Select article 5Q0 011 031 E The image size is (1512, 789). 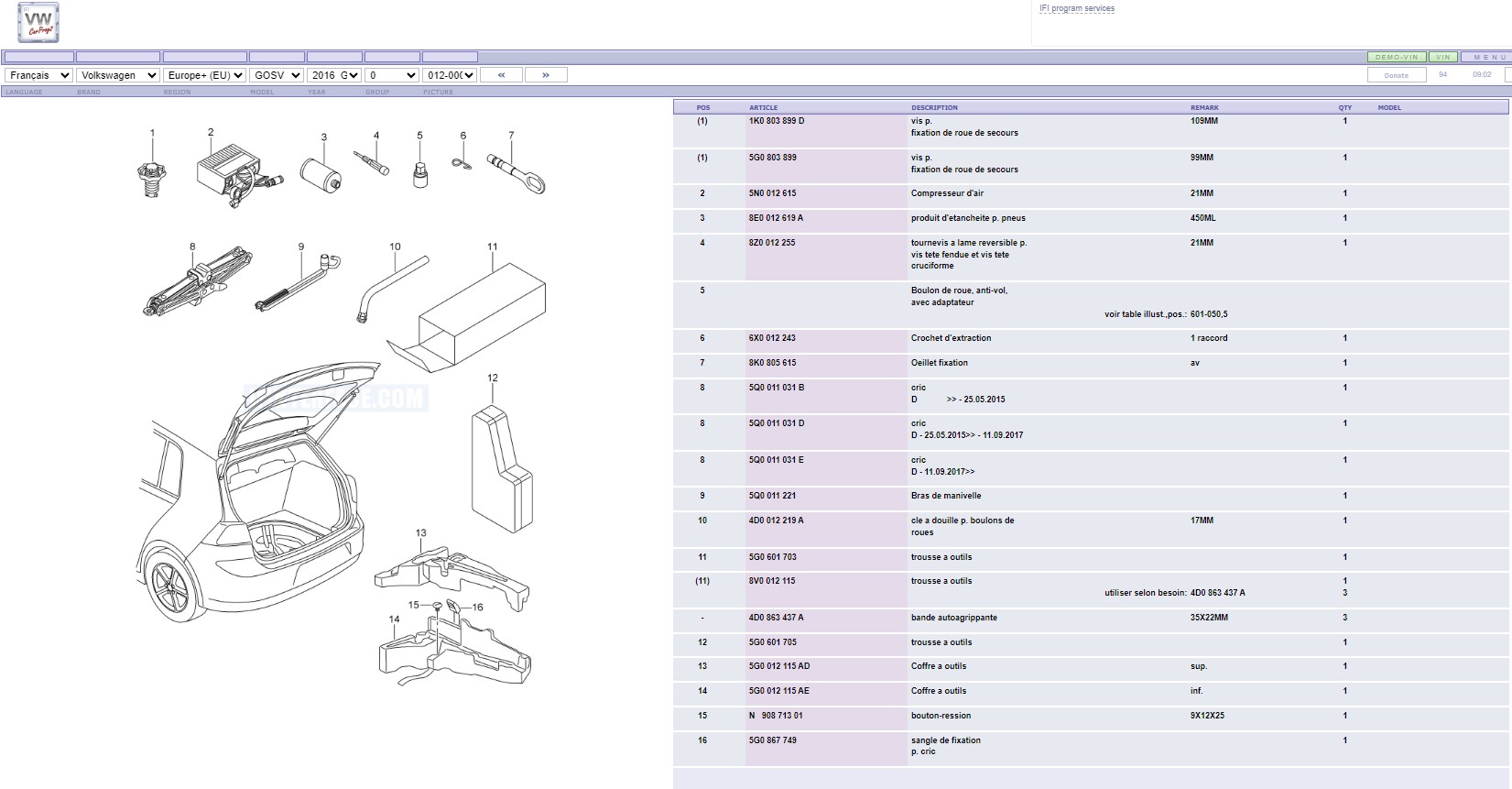777,460
